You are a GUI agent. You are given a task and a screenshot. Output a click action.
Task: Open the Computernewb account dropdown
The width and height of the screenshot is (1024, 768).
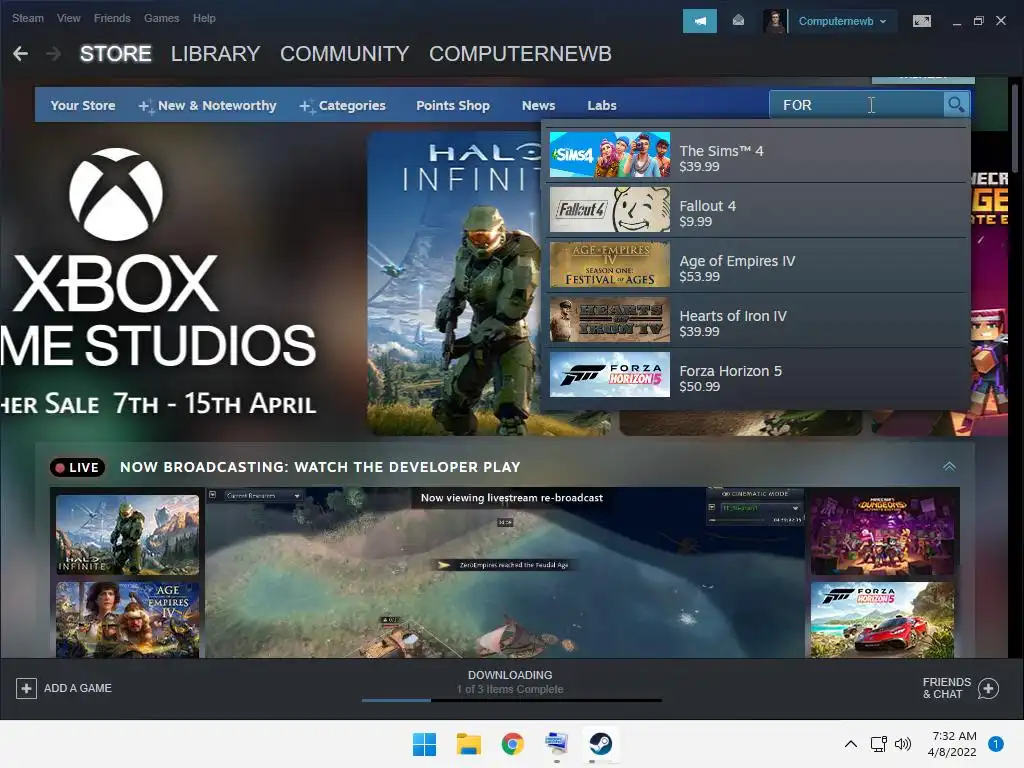click(842, 21)
